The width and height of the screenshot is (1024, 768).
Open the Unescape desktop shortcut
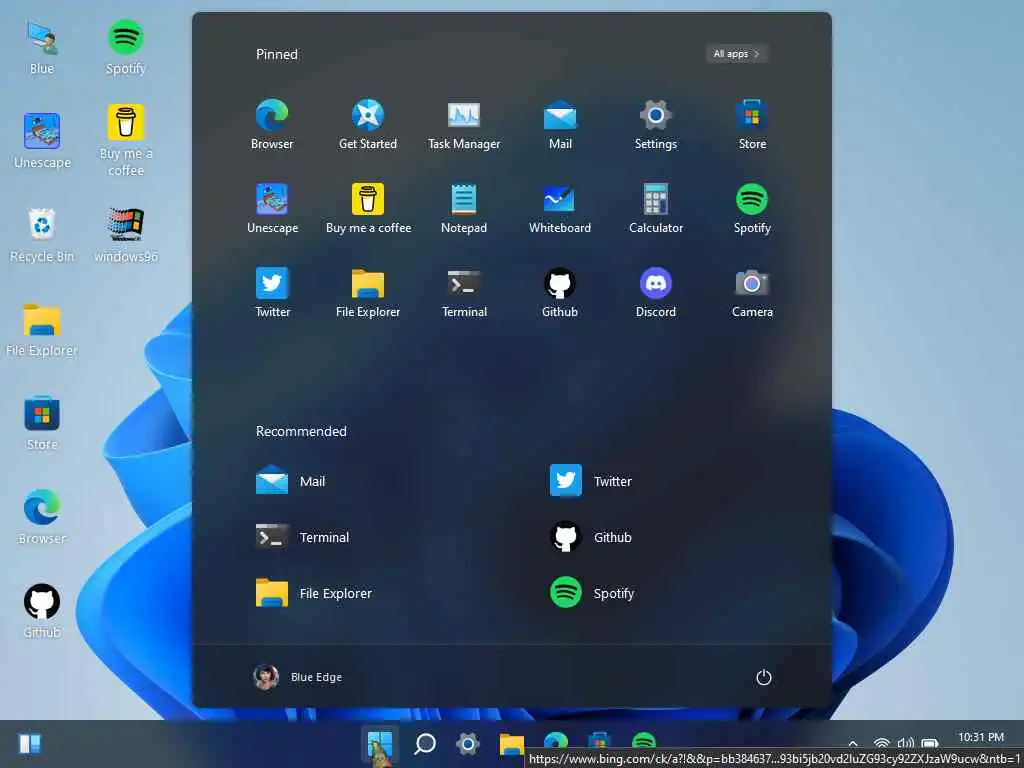pyautogui.click(x=42, y=140)
